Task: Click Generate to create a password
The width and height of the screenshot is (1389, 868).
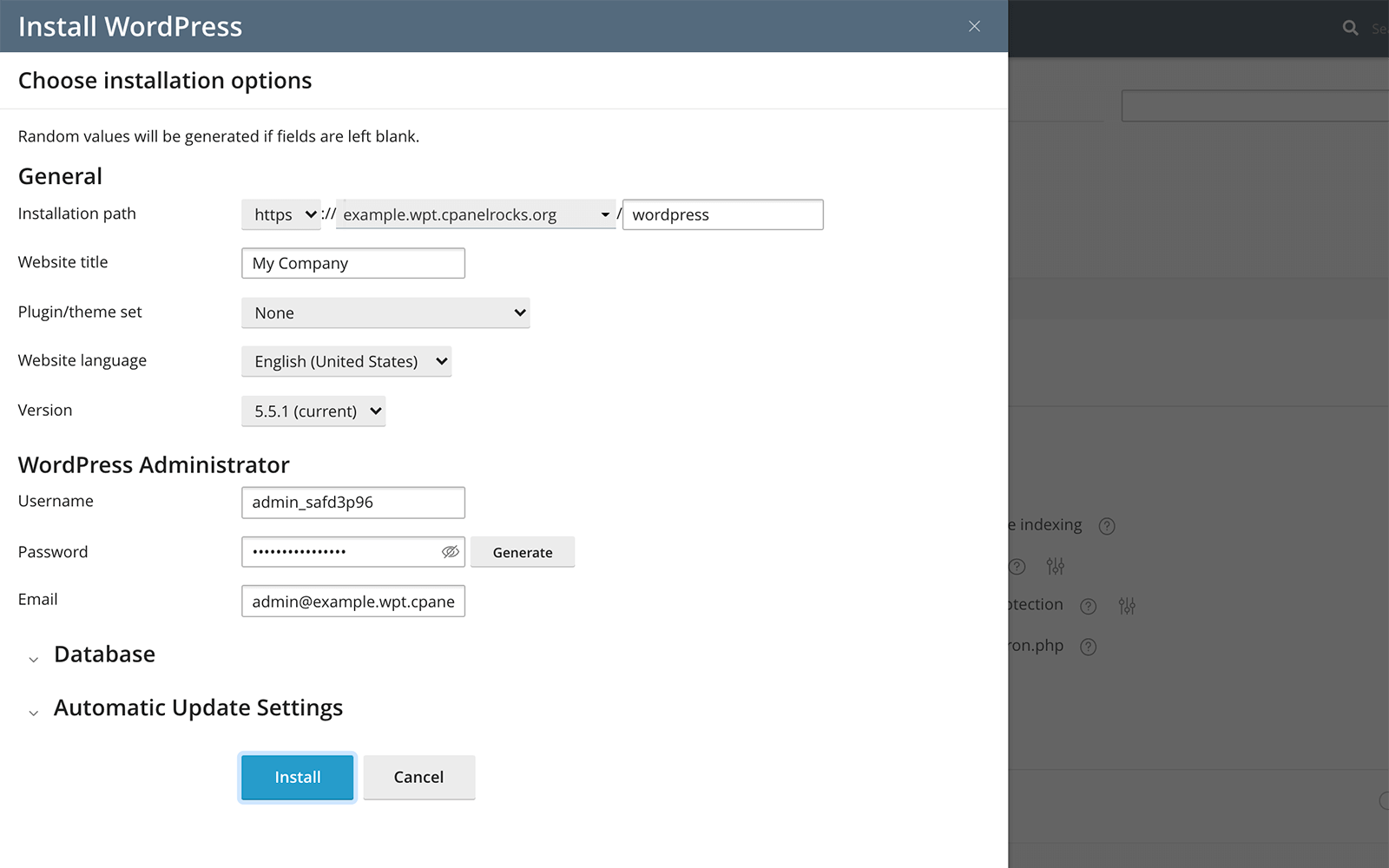Action: 523,553
